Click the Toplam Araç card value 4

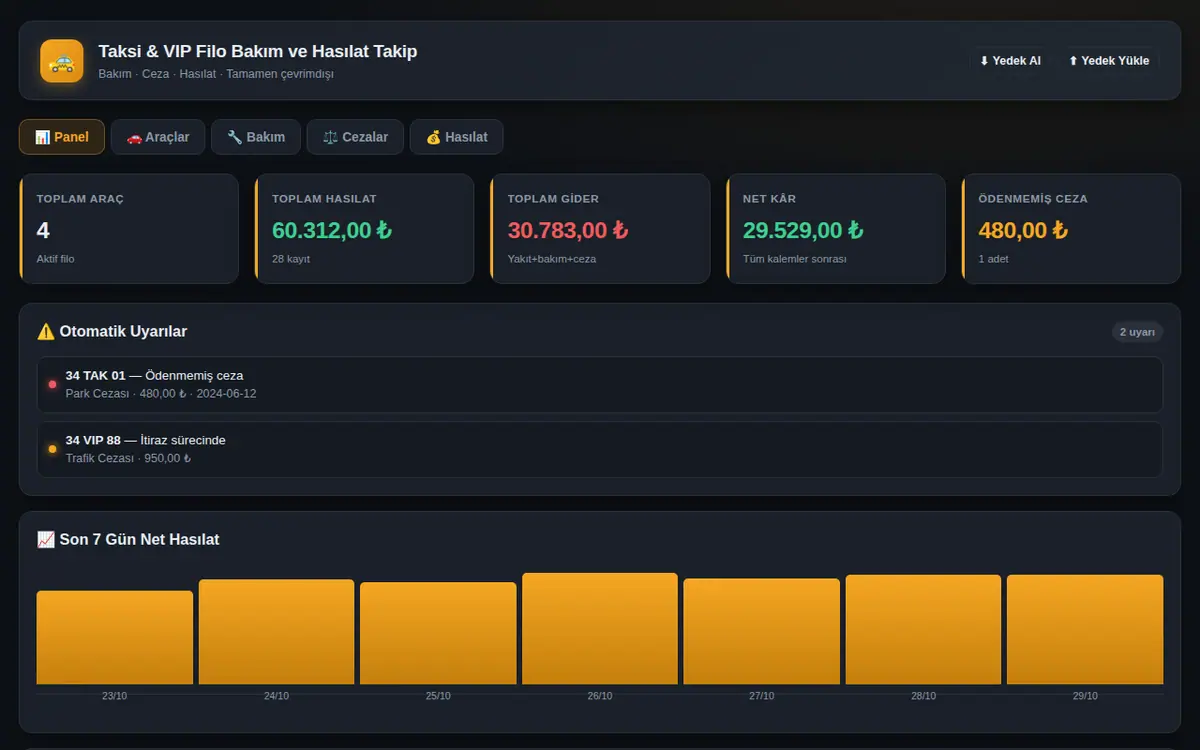point(43,230)
